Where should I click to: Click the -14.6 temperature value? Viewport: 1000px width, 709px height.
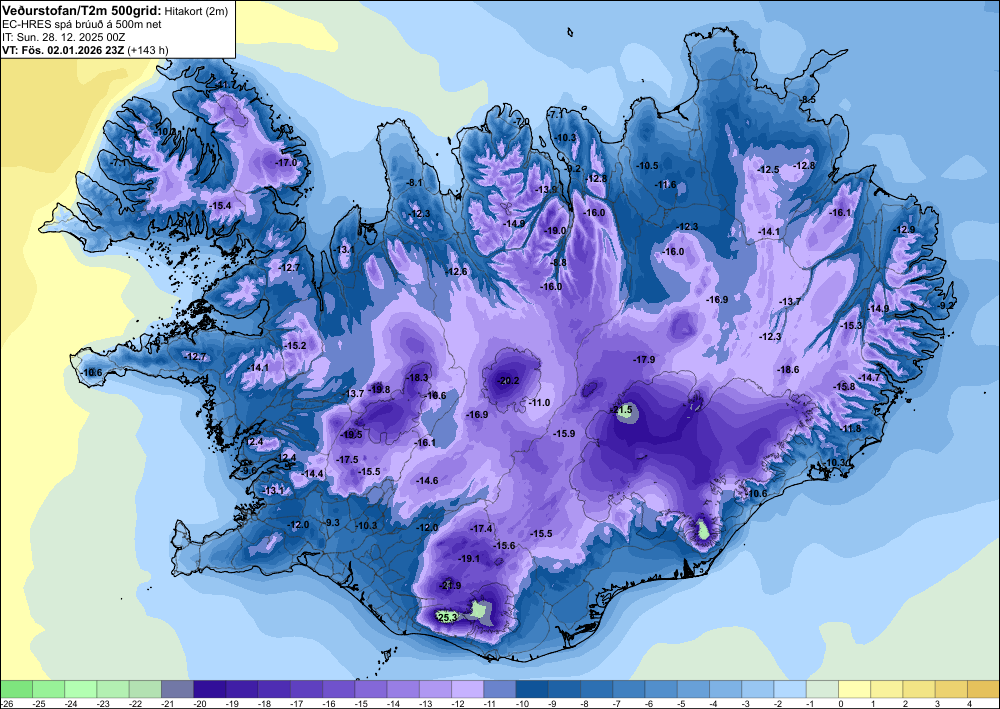(427, 480)
